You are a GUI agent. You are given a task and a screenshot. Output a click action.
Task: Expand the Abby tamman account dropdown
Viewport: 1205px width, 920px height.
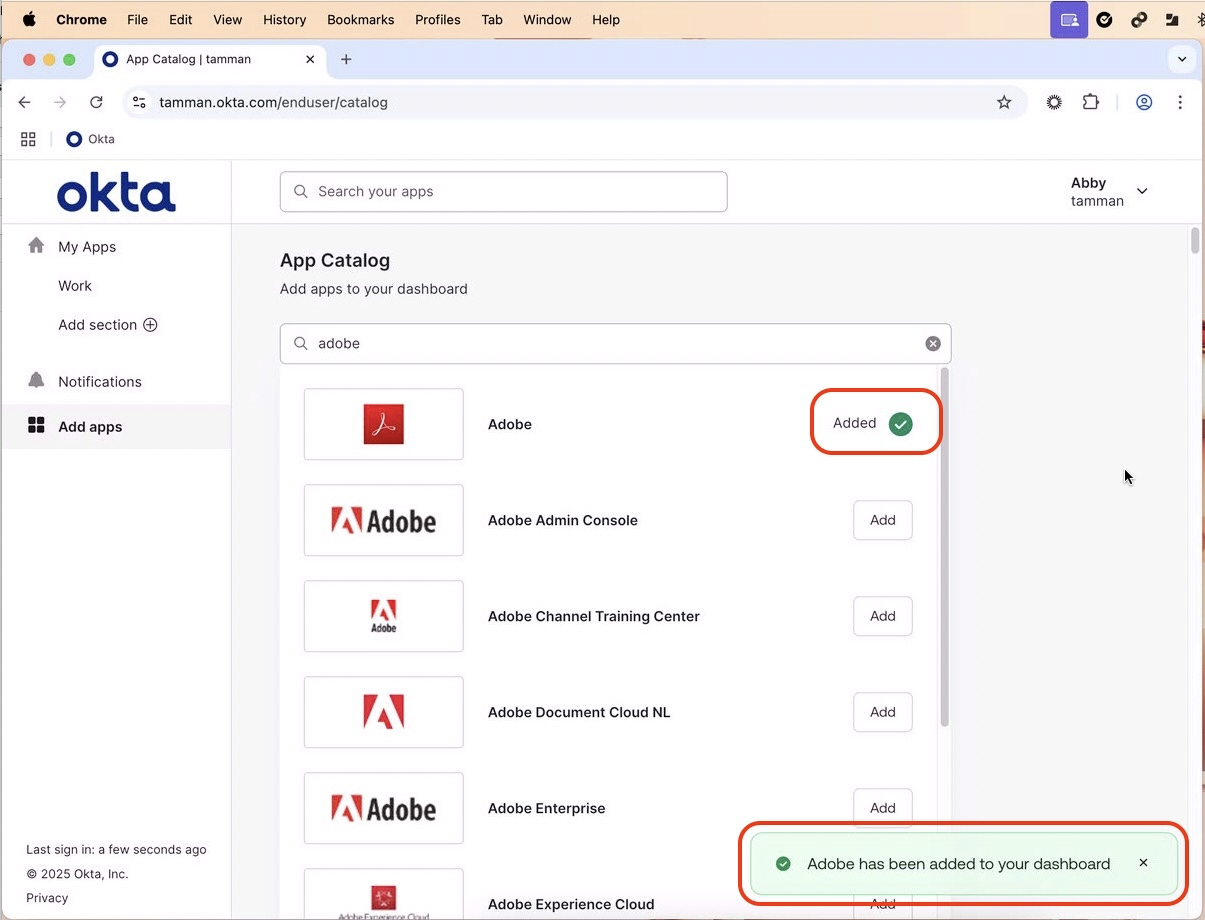click(x=1142, y=191)
